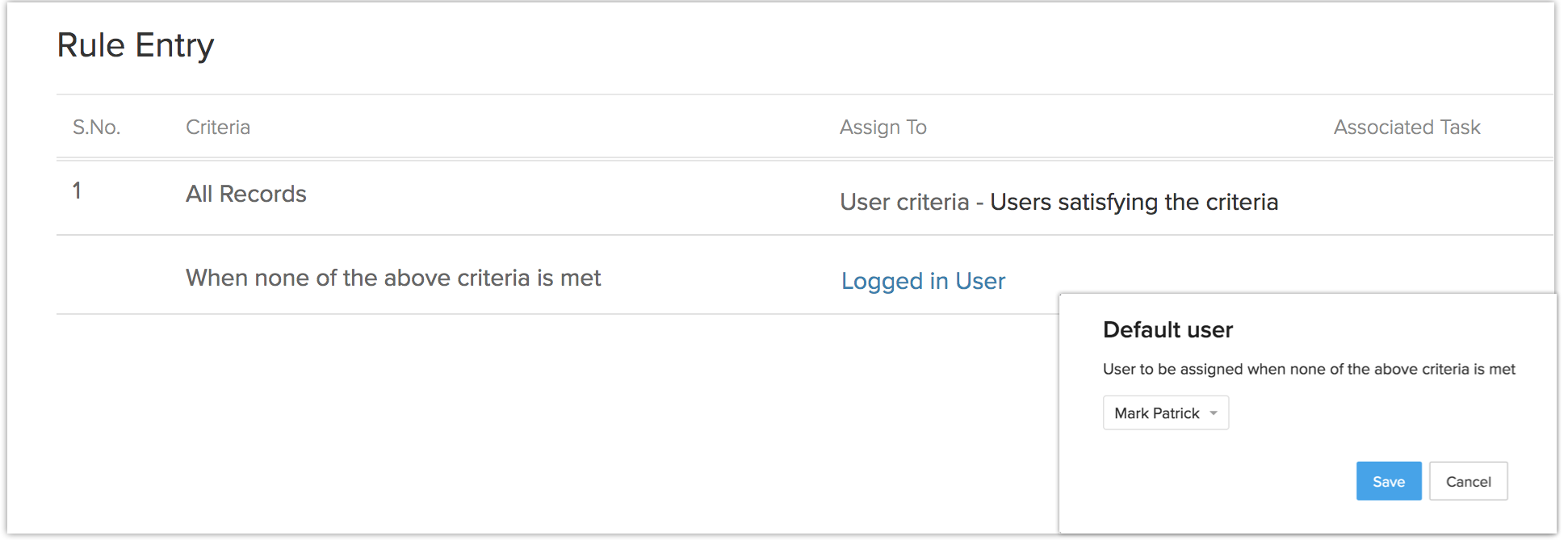This screenshot has width=1568, height=540.
Task: Cancel the Default user popup
Action: [1467, 481]
